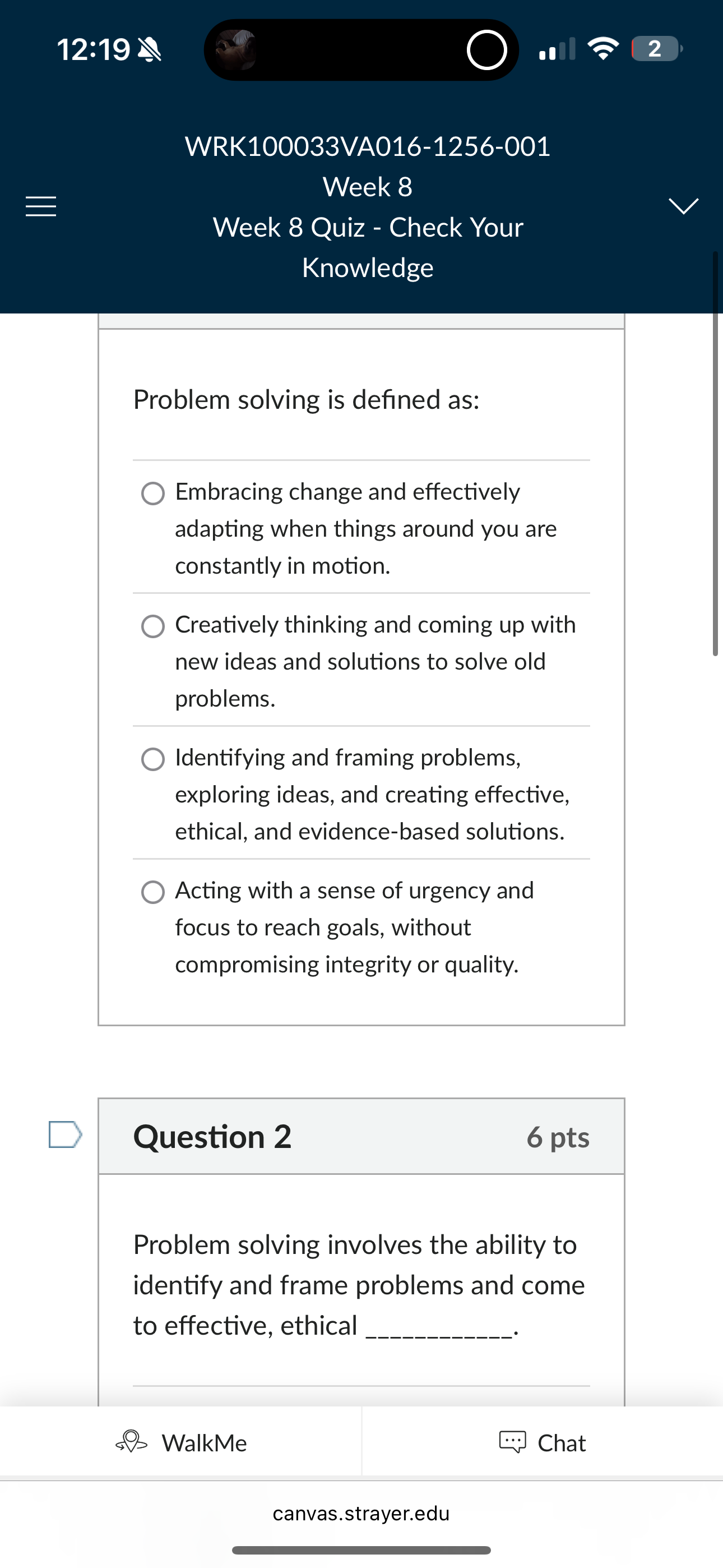This screenshot has width=723, height=1568.
Task: Tap the Wi-Fi status icon
Action: [602, 49]
